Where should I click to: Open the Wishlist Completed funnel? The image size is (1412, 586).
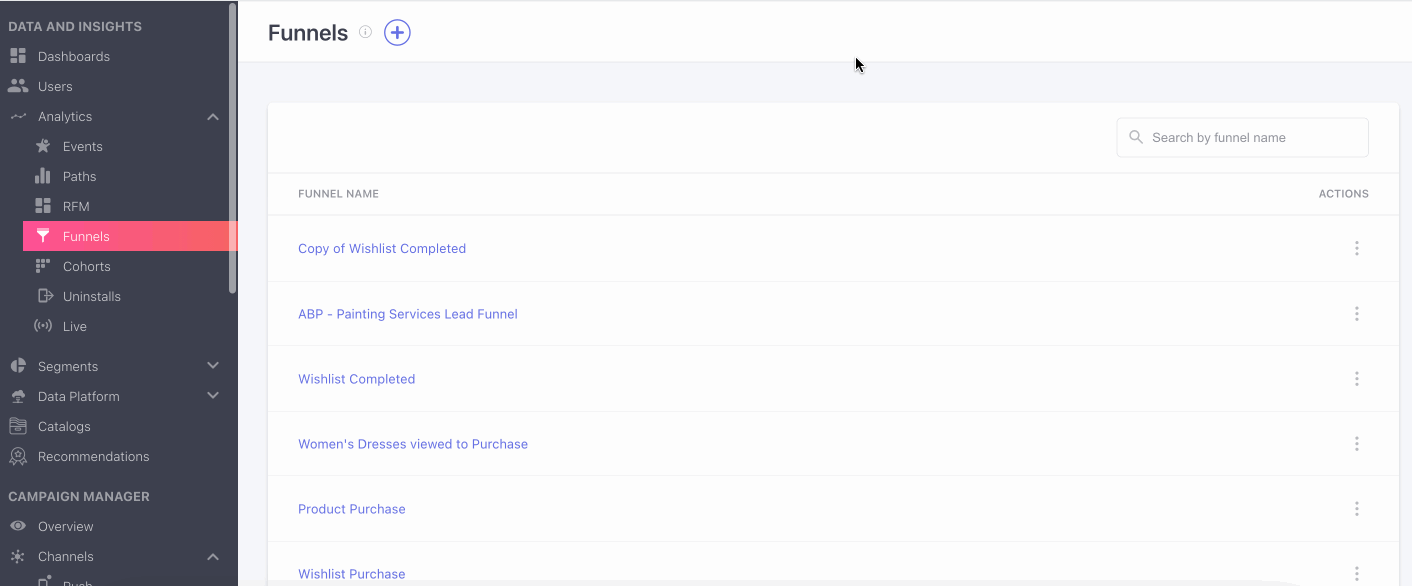click(x=357, y=379)
